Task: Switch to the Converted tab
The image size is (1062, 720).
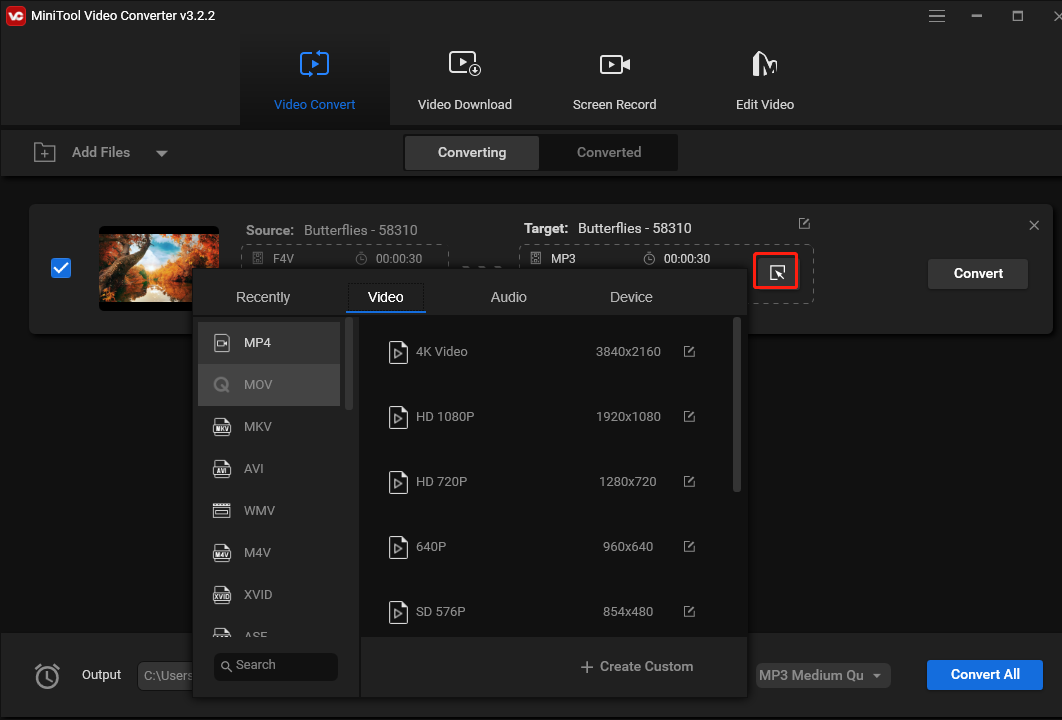Action: 609,152
